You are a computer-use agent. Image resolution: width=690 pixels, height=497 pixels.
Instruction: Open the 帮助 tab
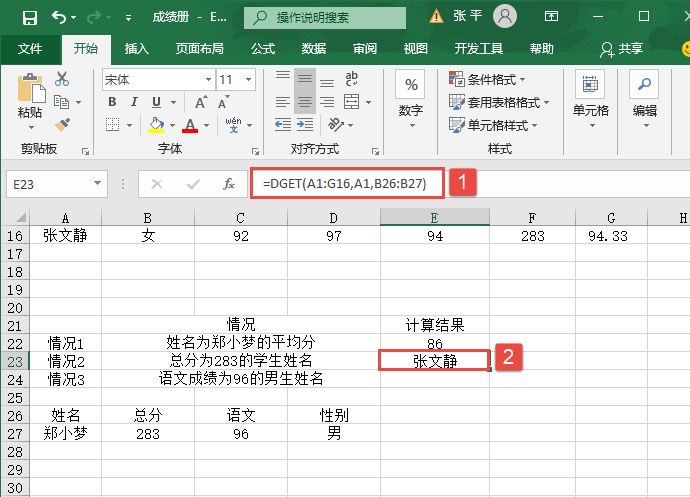[x=542, y=48]
